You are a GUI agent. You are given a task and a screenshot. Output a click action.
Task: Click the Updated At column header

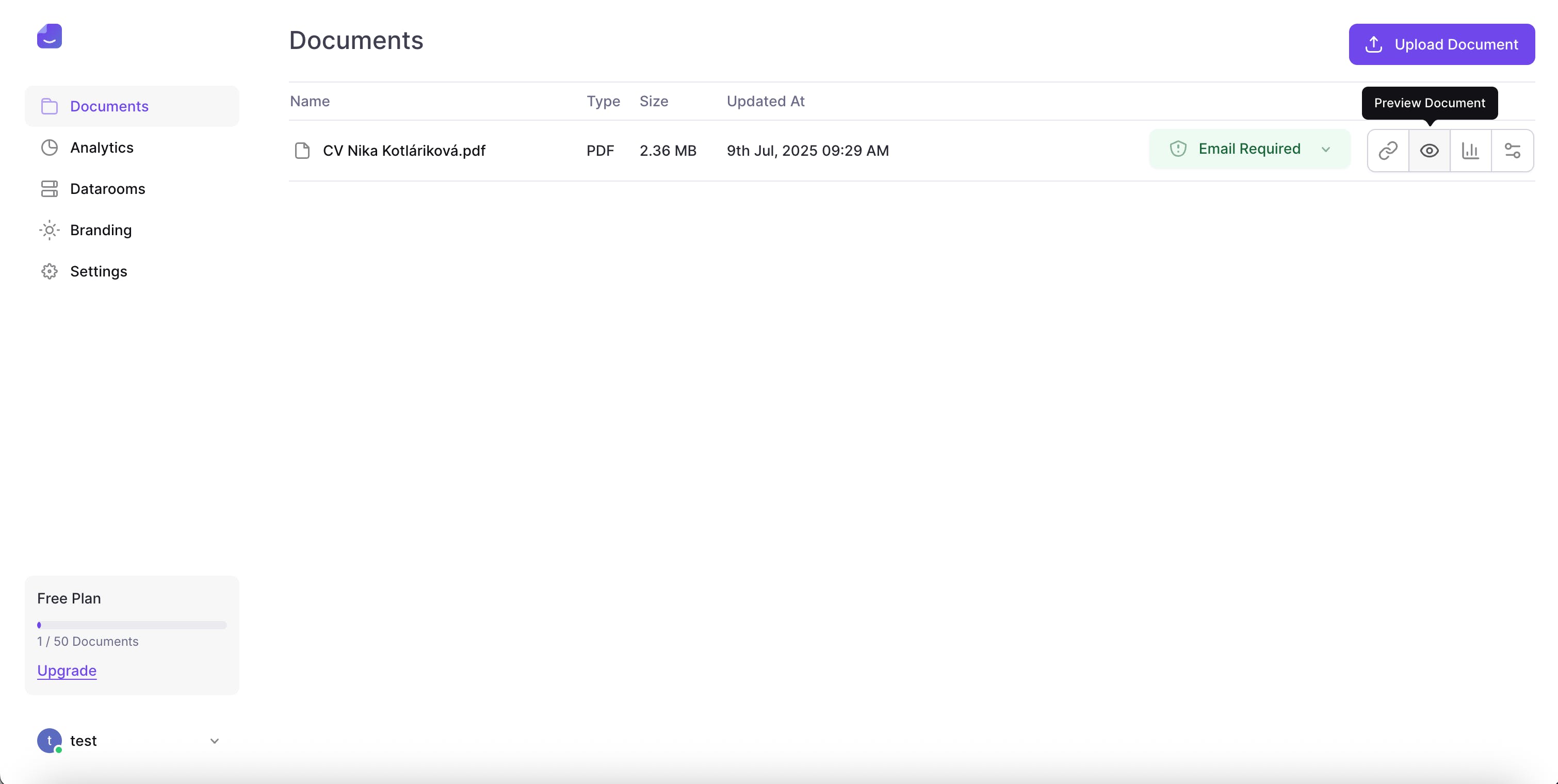pos(765,101)
